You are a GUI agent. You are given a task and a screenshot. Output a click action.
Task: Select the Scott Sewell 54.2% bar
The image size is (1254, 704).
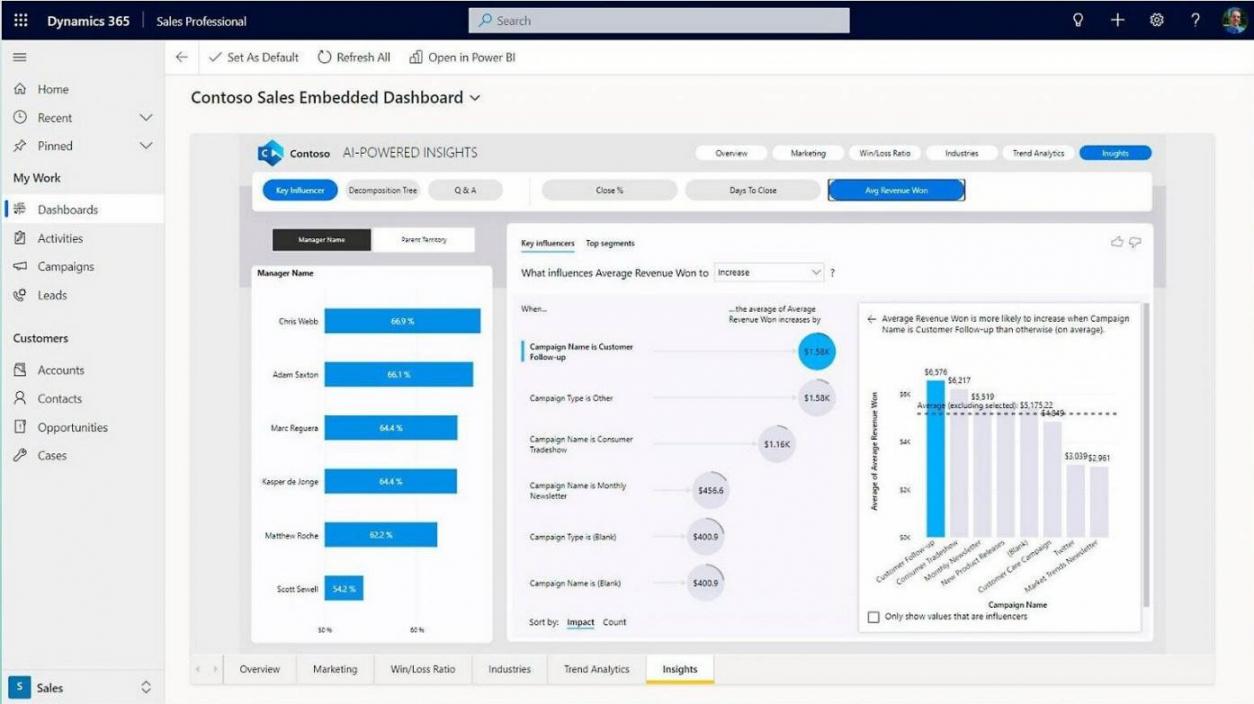pyautogui.click(x=343, y=589)
